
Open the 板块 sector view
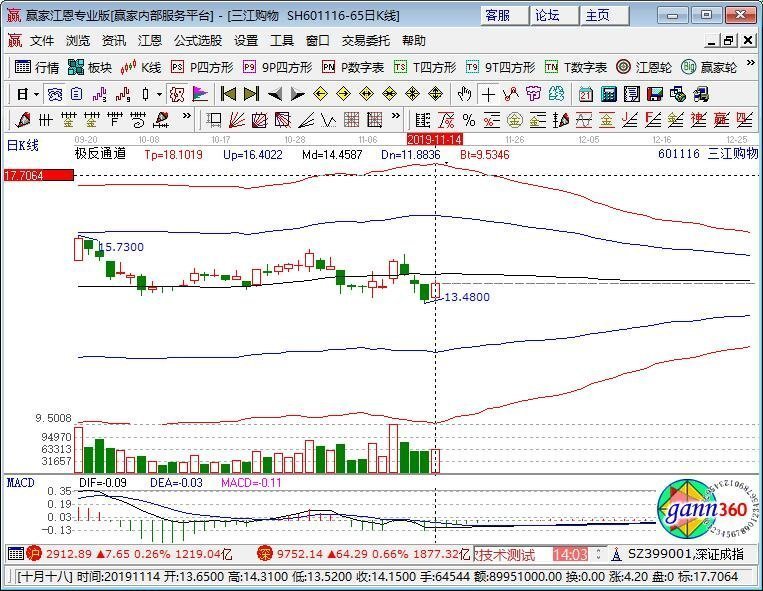pos(90,67)
